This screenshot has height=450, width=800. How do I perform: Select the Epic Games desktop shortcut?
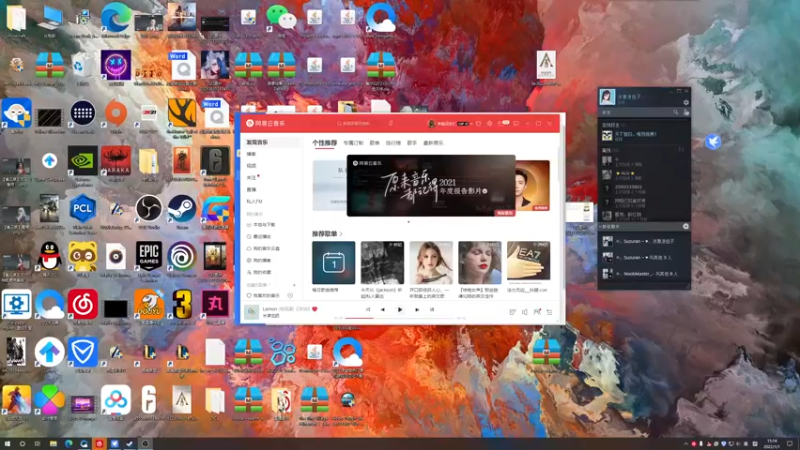click(x=149, y=256)
